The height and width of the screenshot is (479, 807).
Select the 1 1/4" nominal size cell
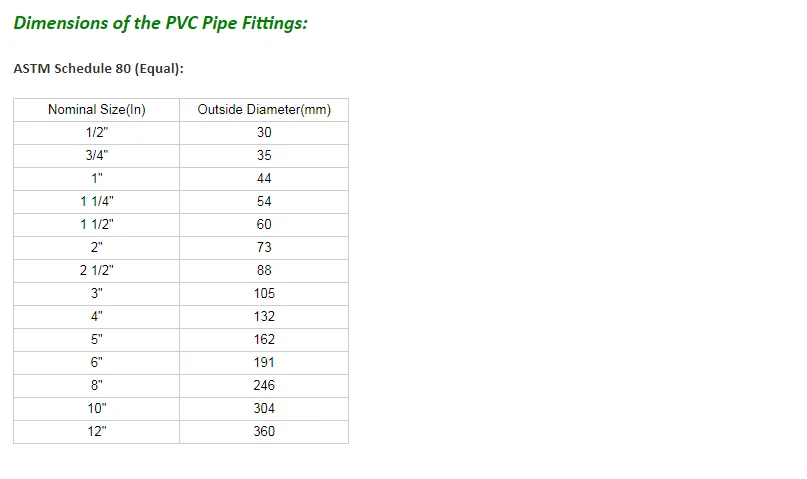click(97, 202)
